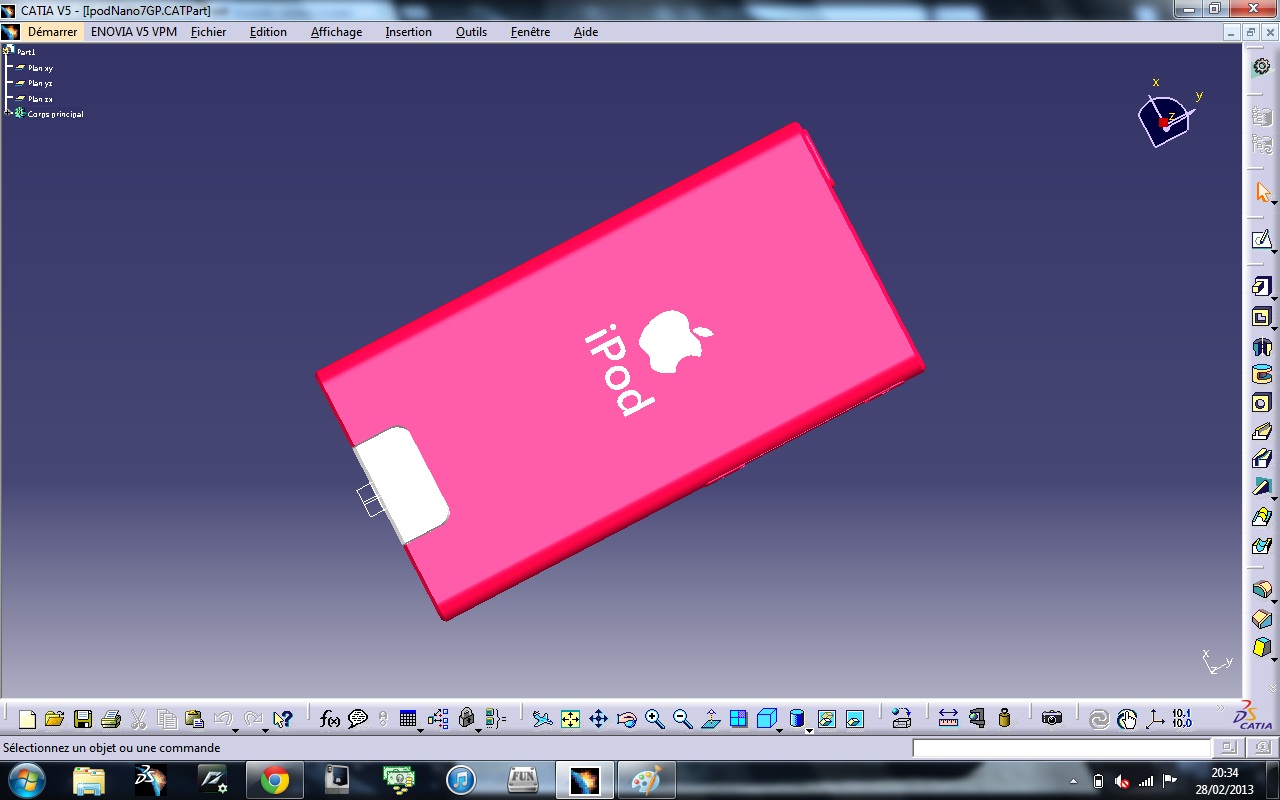Open the Undo history dropdown arrow

point(237,730)
